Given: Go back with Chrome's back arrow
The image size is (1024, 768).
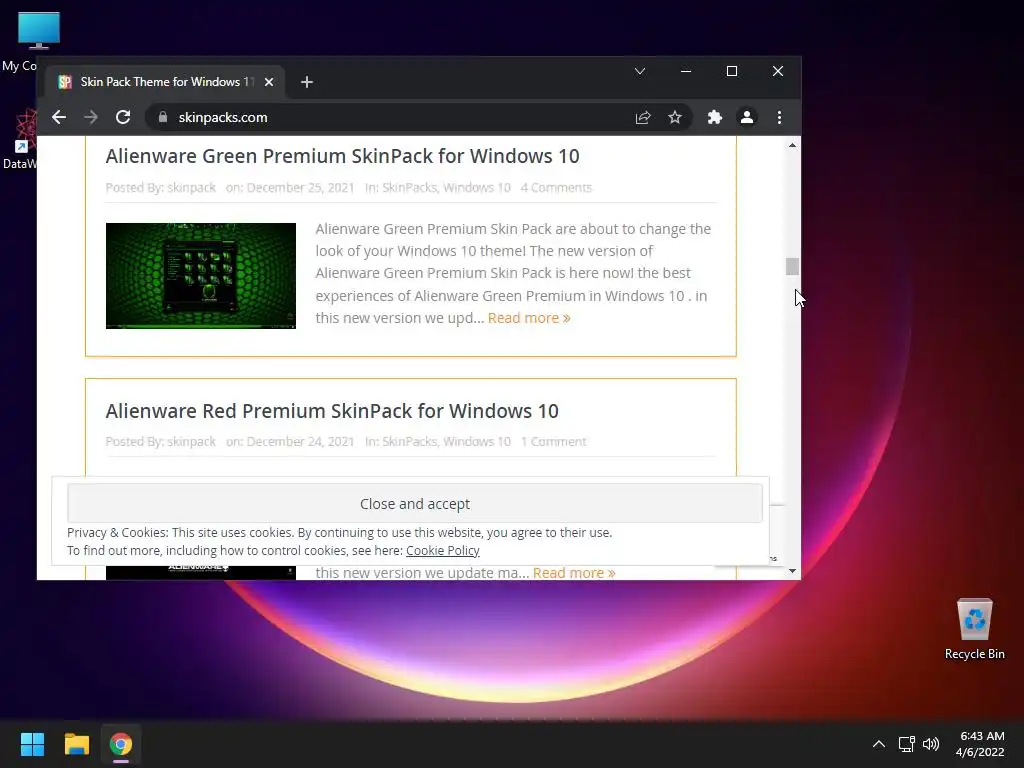Looking at the screenshot, I should pos(59,118).
